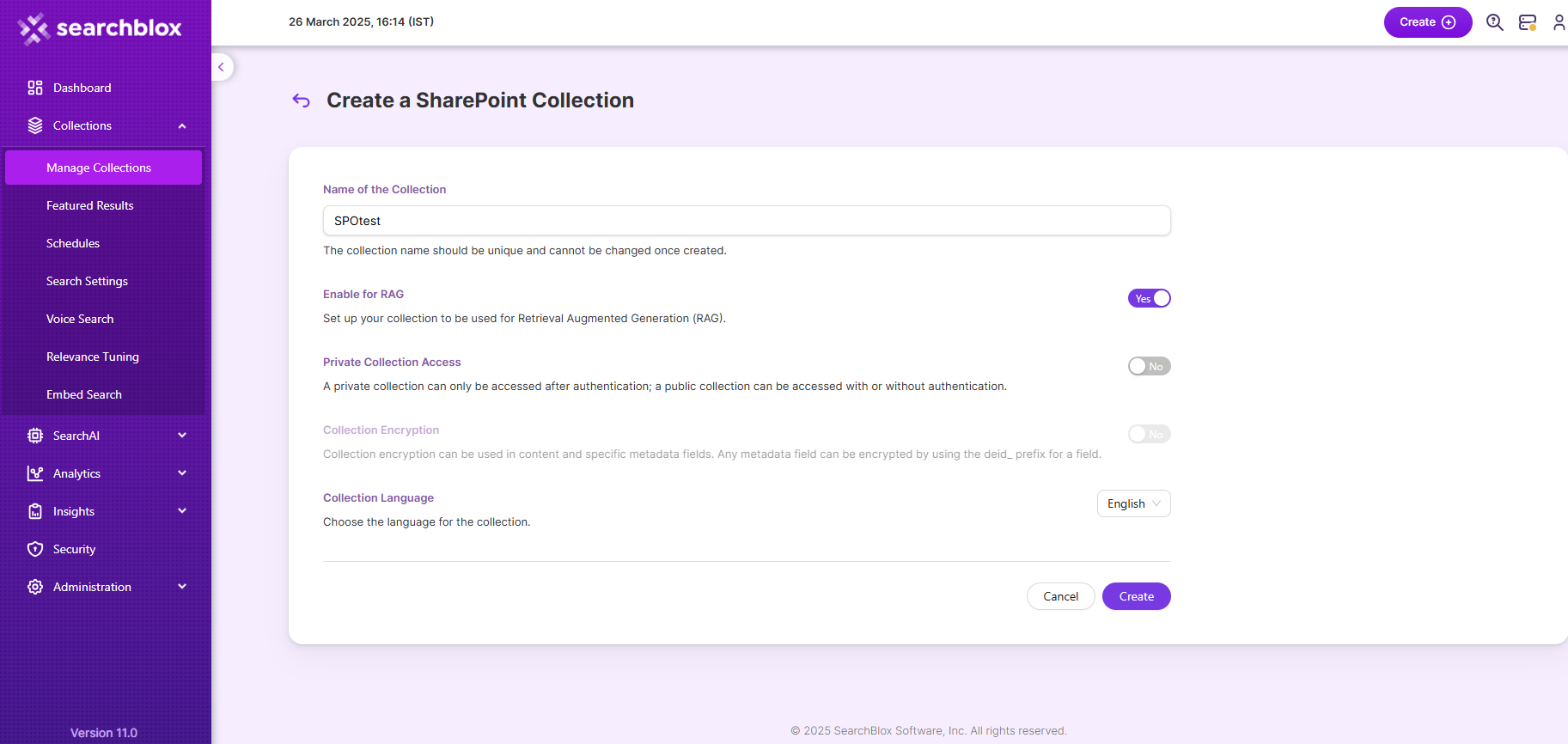Click the Create button in top header

(1428, 22)
